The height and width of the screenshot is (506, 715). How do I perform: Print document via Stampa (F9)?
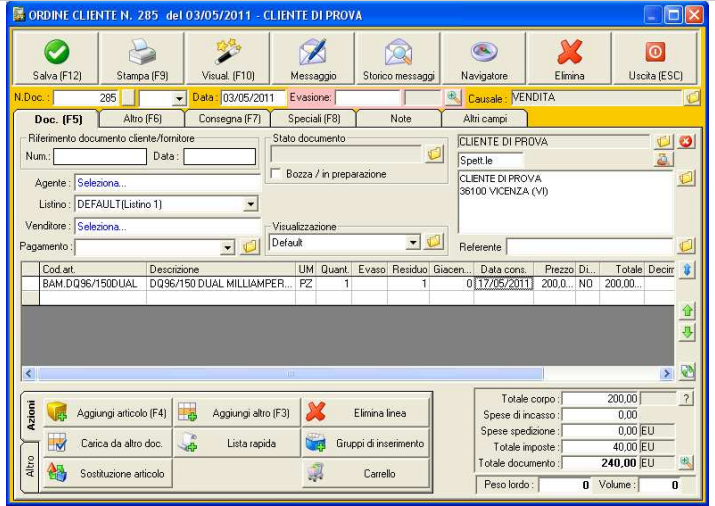coord(142,58)
